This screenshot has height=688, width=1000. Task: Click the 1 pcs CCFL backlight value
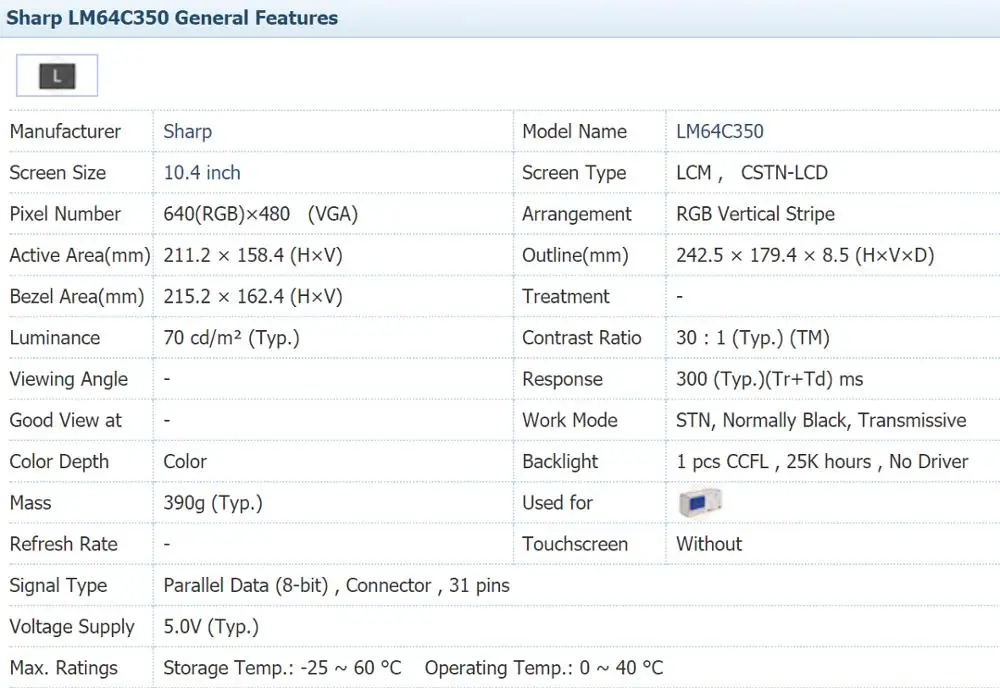(822, 462)
